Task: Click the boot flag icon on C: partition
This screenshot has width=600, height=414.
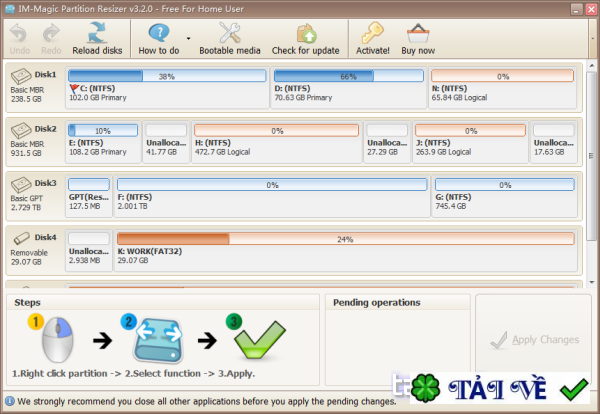Action: pos(74,88)
